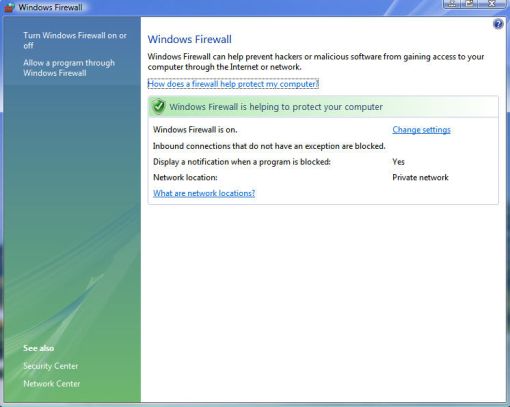Open Turn Windows Firewall on or off
510x407 pixels.
[x=75, y=40]
